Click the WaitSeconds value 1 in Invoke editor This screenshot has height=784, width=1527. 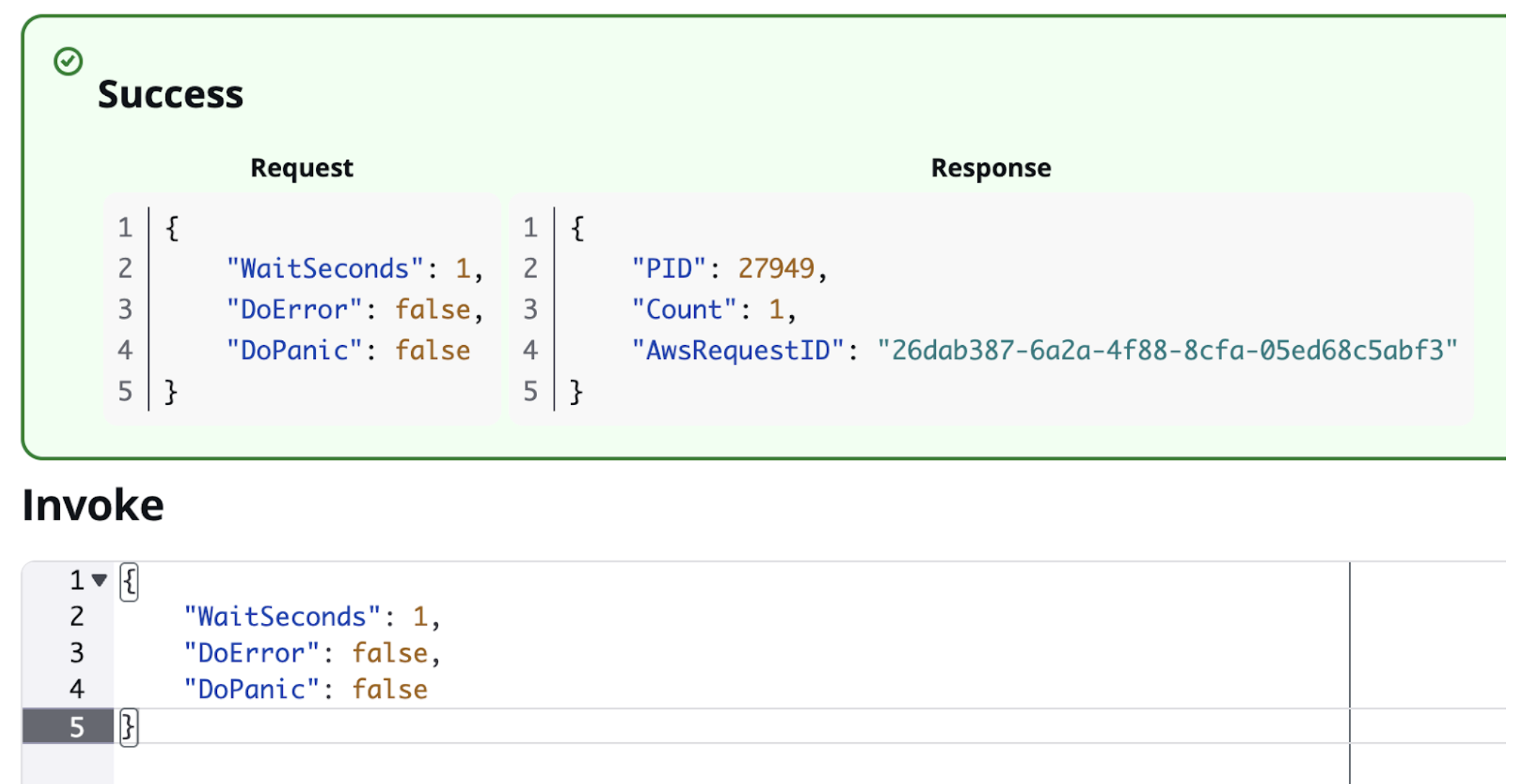[x=420, y=617]
